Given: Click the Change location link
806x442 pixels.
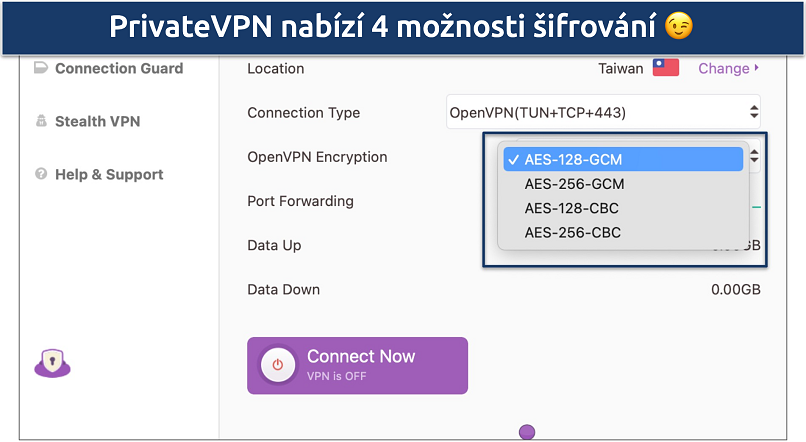Looking at the screenshot, I should [723, 68].
